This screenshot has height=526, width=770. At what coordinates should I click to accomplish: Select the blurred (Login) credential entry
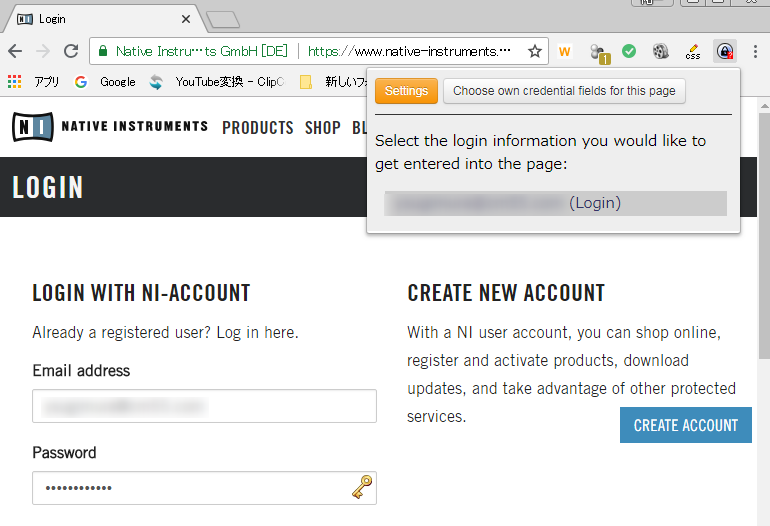555,203
